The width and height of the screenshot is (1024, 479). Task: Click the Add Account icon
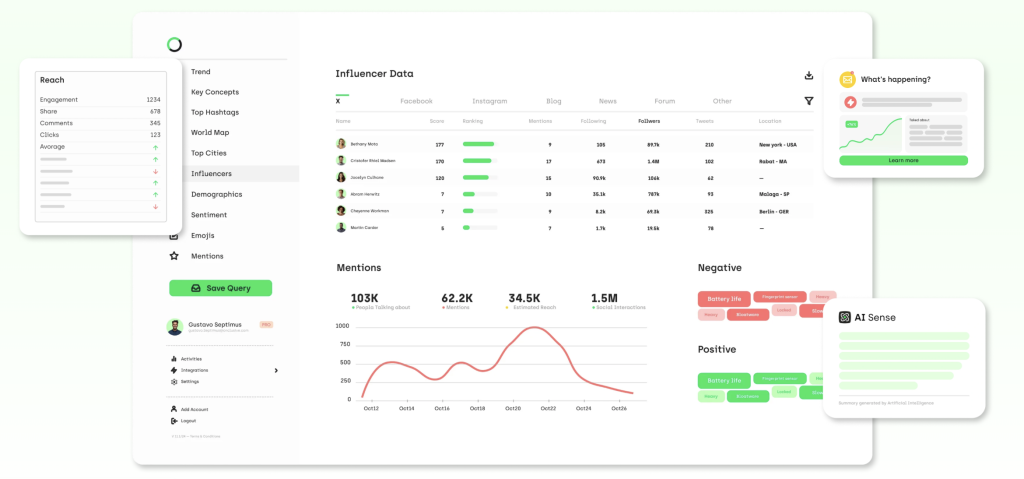174,409
